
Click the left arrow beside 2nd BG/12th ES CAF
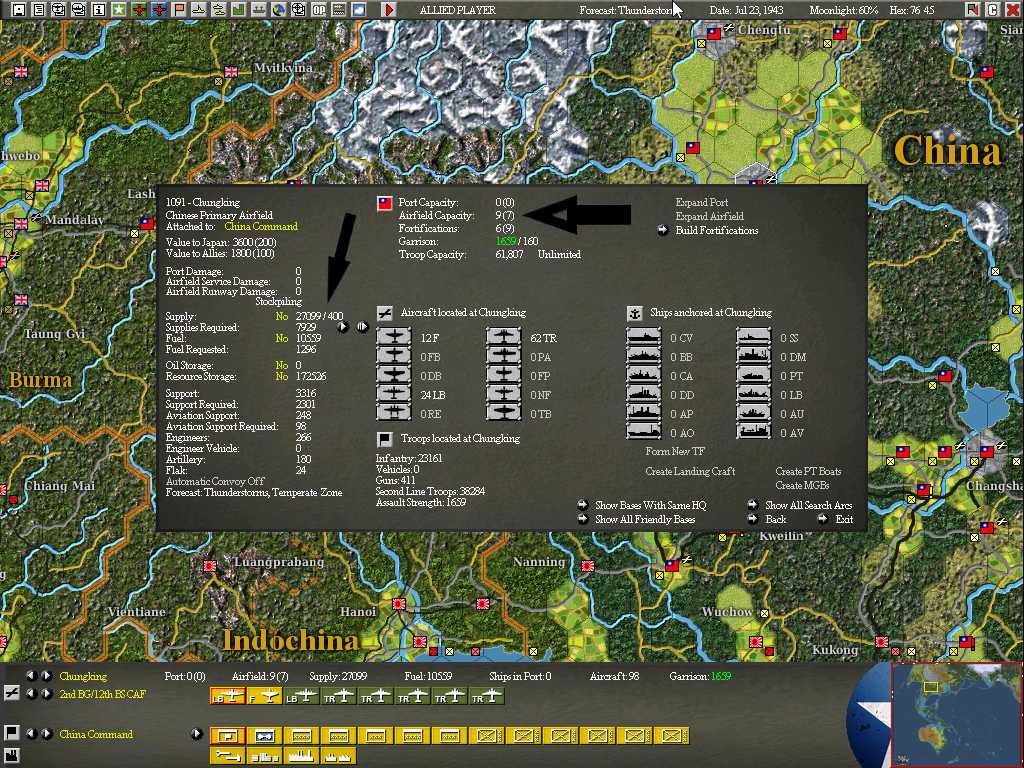pyautogui.click(x=31, y=695)
